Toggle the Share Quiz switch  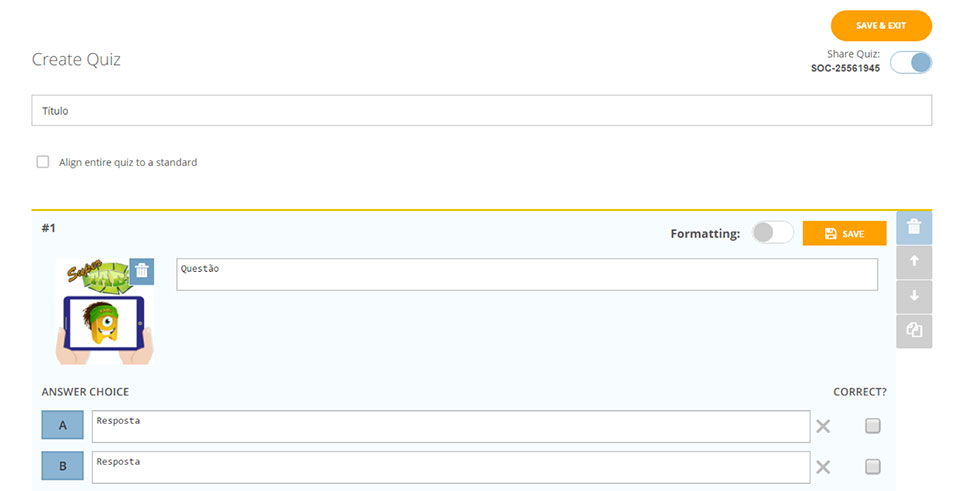coord(911,63)
